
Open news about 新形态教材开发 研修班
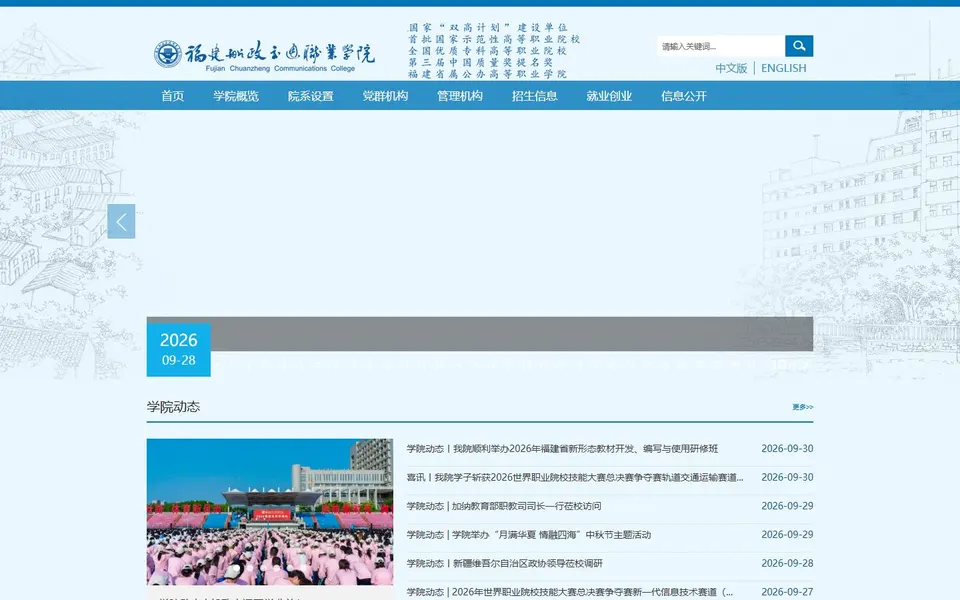point(562,448)
